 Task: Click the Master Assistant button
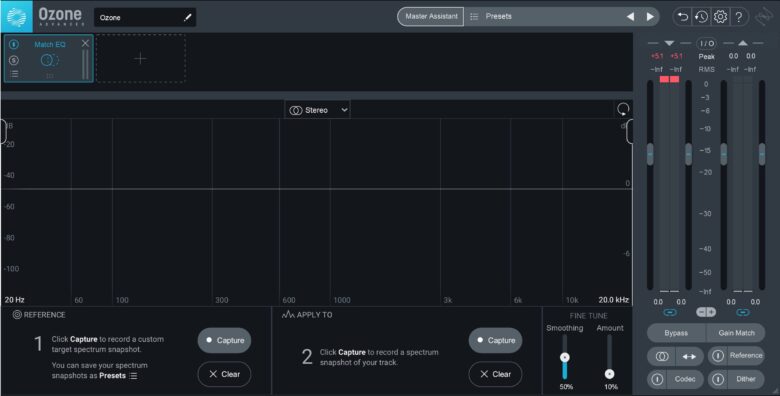[x=431, y=16]
